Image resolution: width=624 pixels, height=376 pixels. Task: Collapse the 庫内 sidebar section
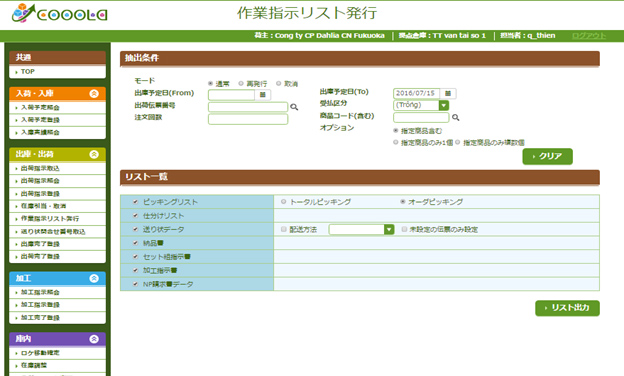[94, 339]
